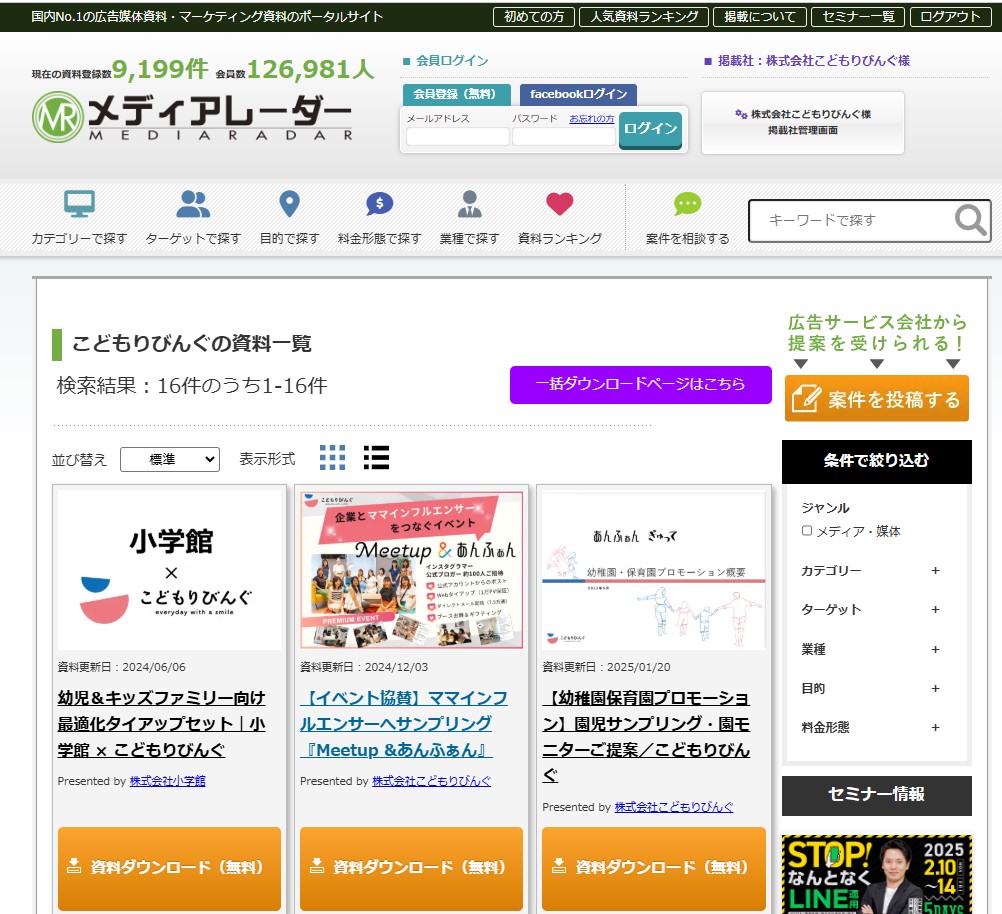Focus the メールアドレス input field
Image resolution: width=1002 pixels, height=914 pixels.
458,136
